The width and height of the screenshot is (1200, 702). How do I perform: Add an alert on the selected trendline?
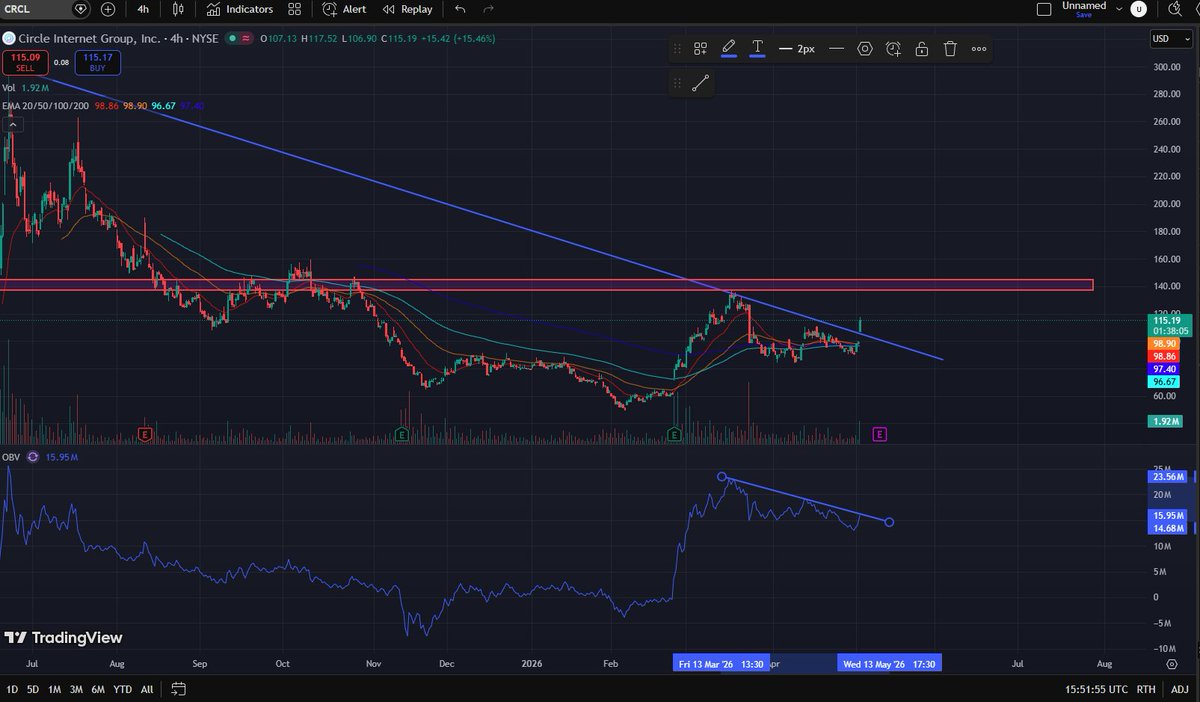coord(893,48)
